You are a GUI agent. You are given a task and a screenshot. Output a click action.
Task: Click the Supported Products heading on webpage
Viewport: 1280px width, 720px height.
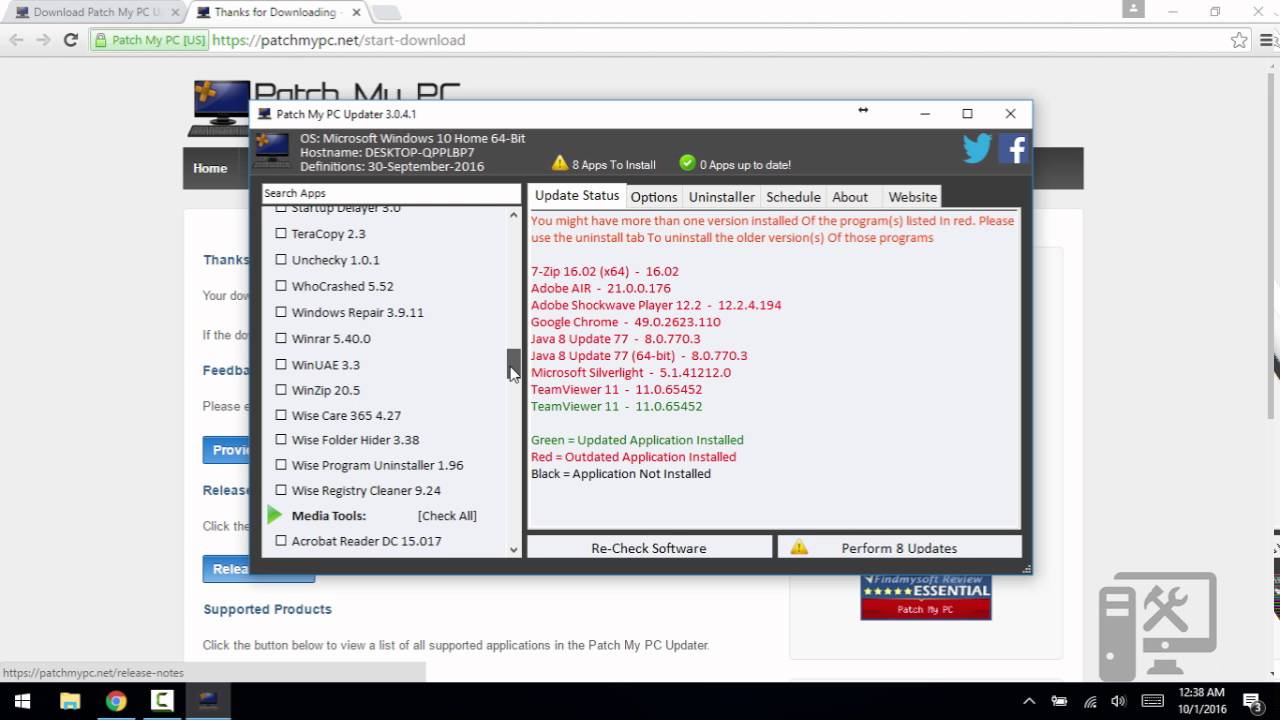pyautogui.click(x=267, y=609)
